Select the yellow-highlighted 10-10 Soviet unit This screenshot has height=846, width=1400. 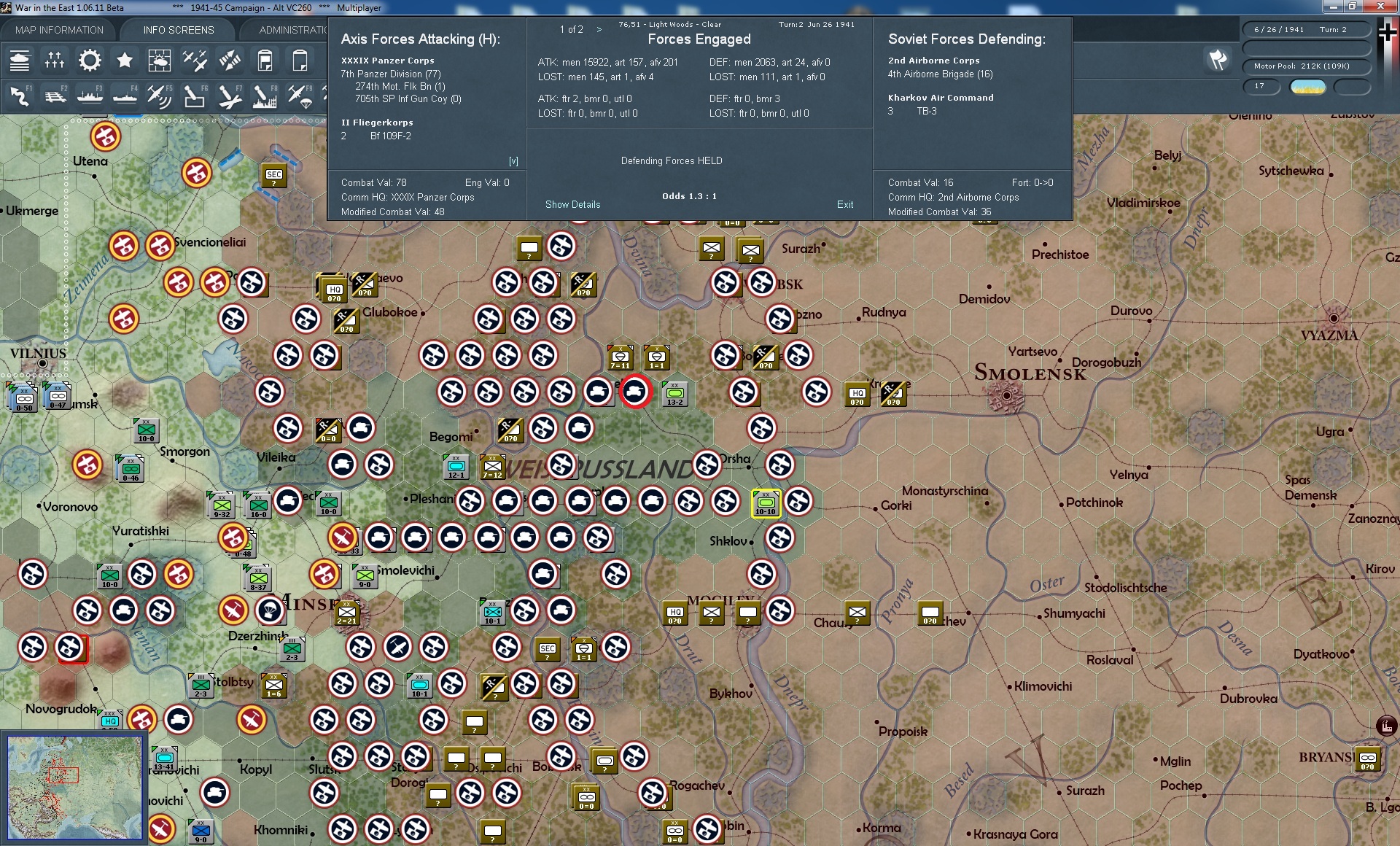point(766,503)
